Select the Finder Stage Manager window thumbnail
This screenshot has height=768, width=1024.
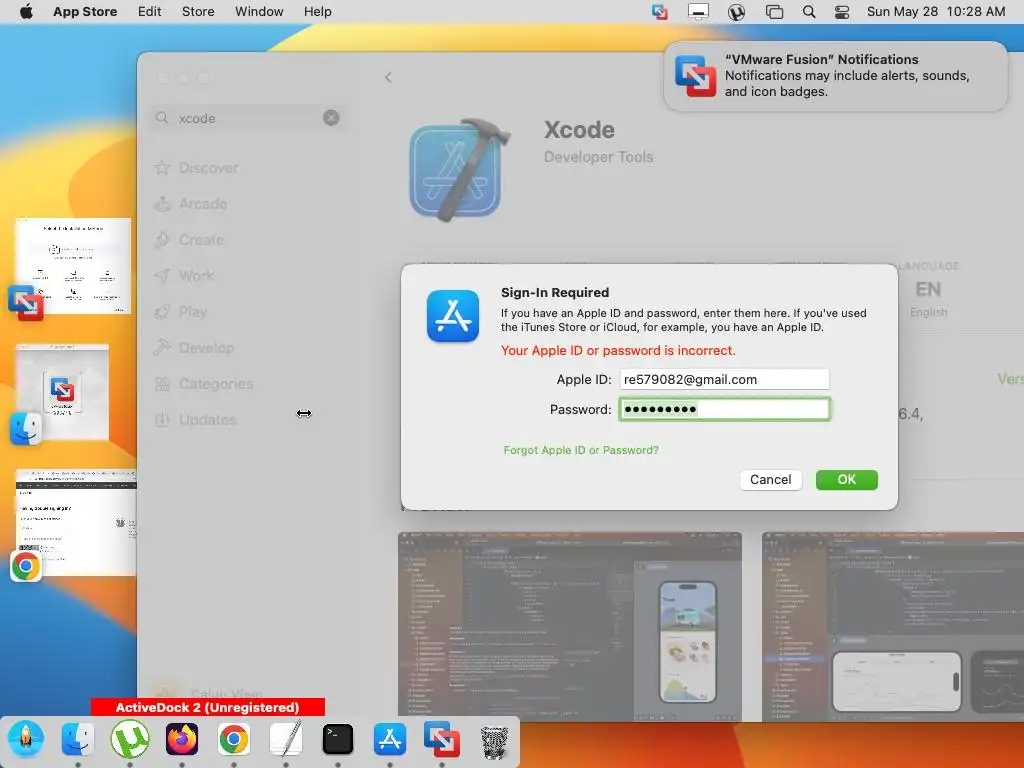pyautogui.click(x=62, y=392)
